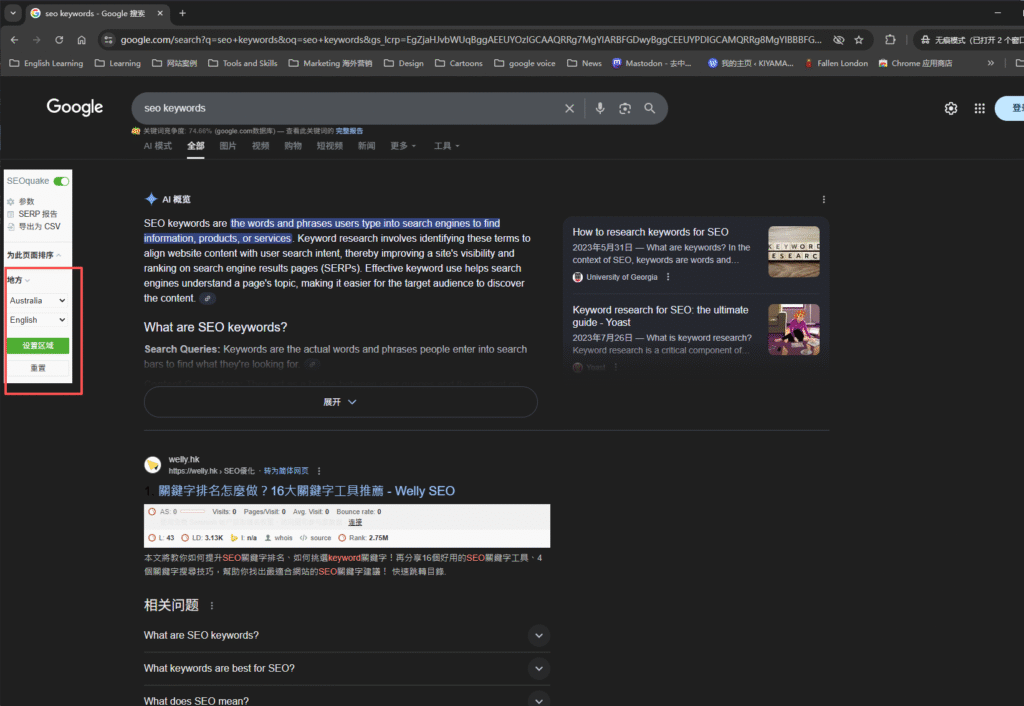Click the green 设置区域 button
The height and width of the screenshot is (706, 1024).
tap(38, 346)
